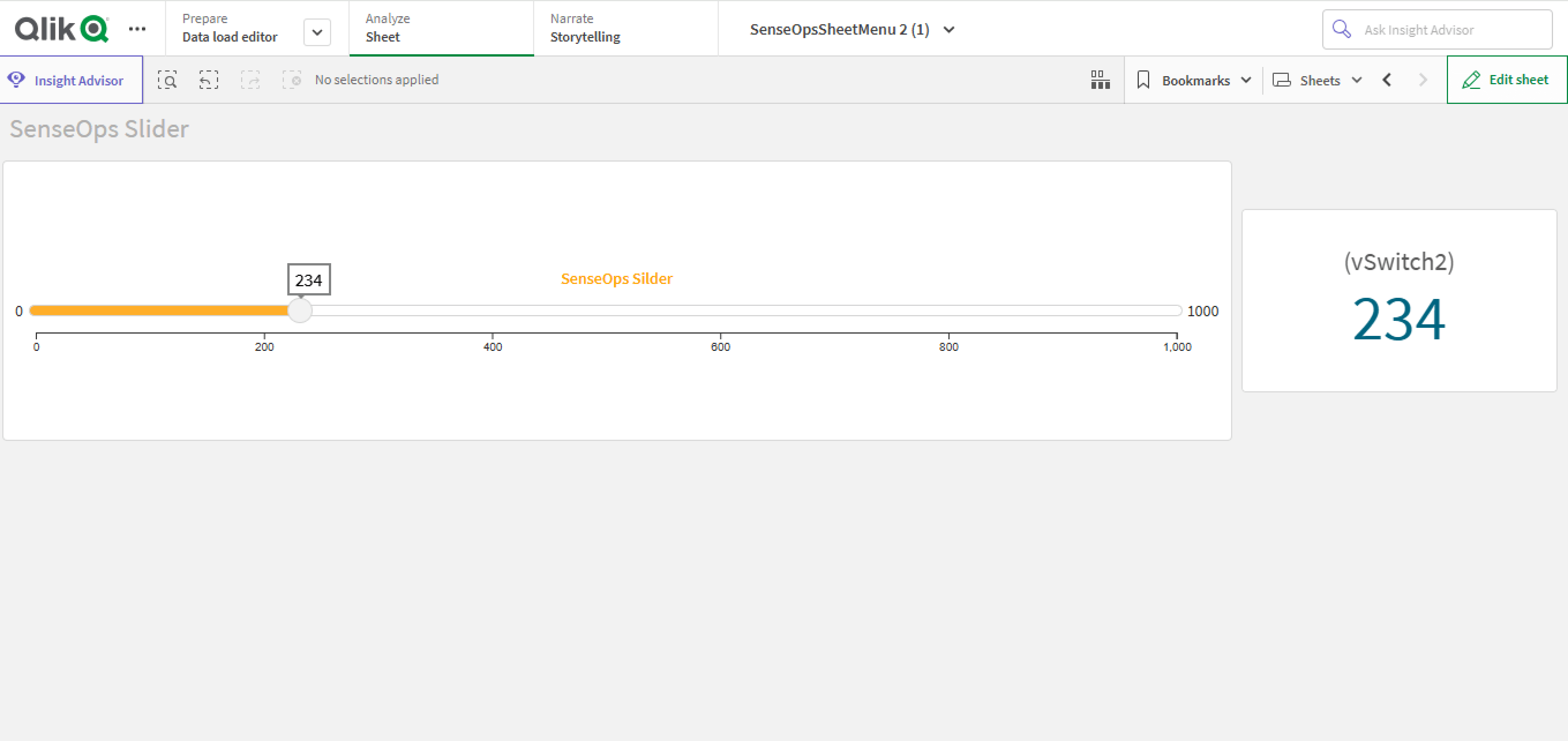This screenshot has width=1568, height=741.
Task: Click the orange 'SenseOps Silder' label
Action: 617,279
